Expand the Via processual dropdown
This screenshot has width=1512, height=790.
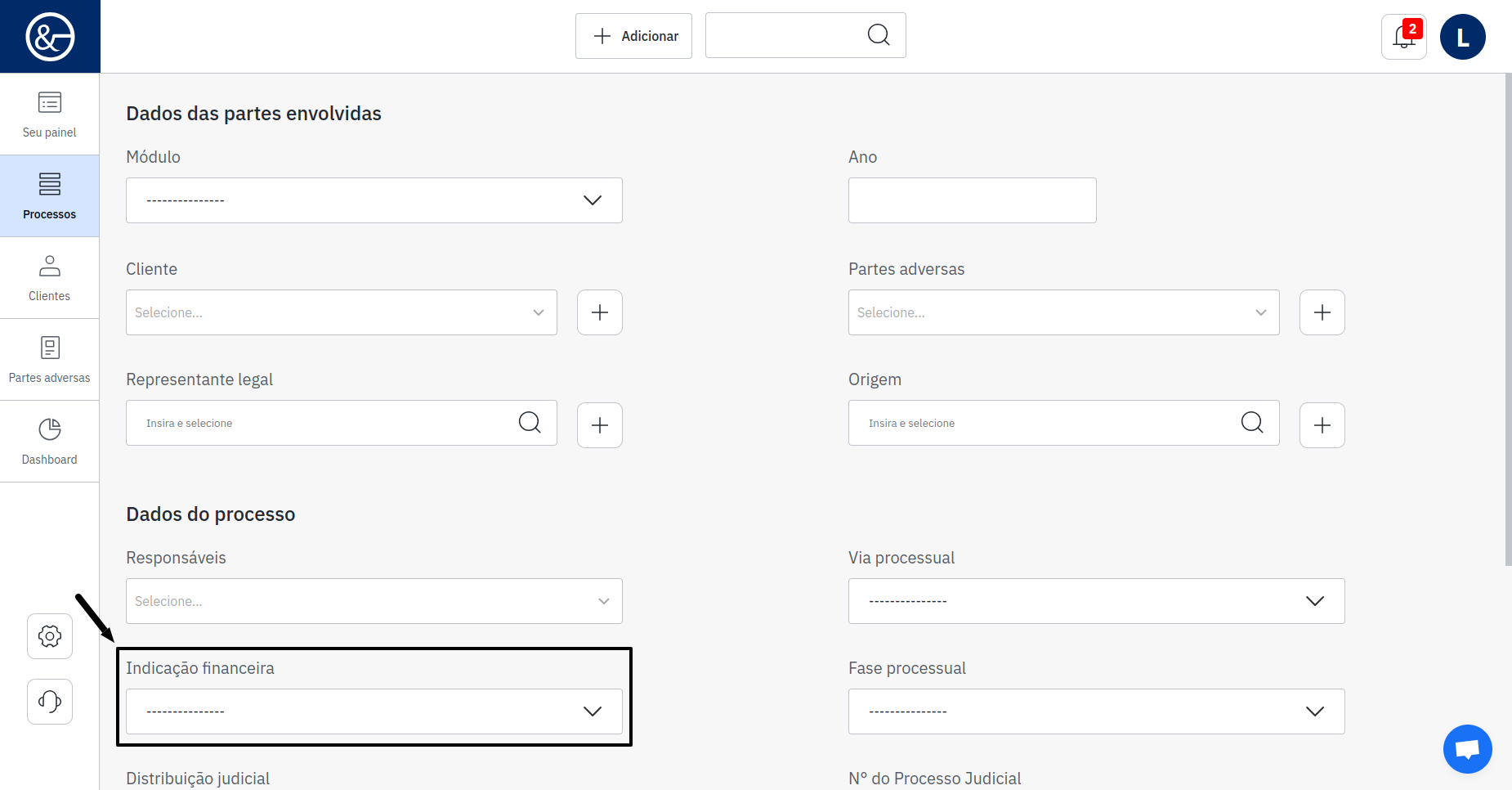tap(1096, 601)
